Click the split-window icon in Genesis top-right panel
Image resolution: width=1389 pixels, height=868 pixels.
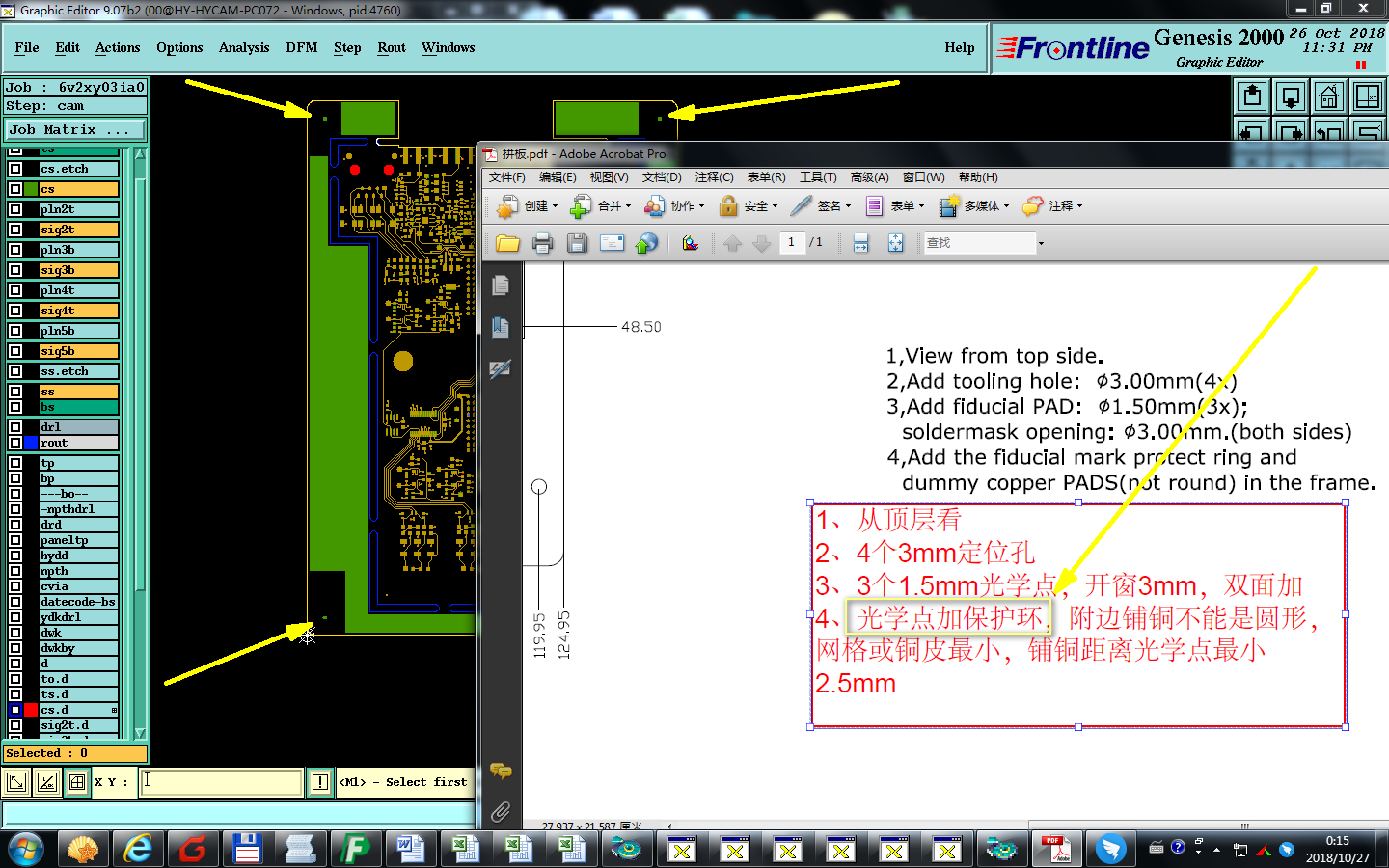[x=1368, y=96]
